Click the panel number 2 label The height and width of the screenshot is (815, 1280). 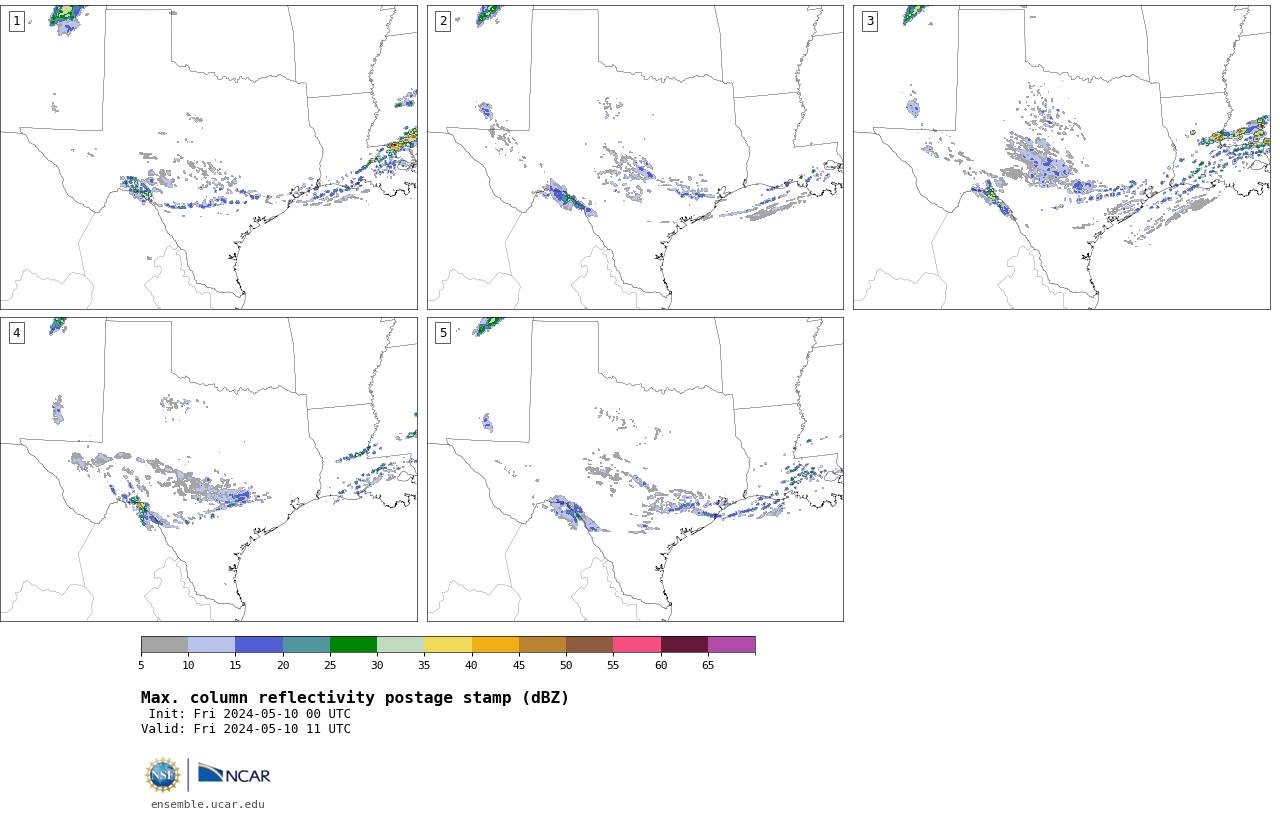[x=443, y=21]
